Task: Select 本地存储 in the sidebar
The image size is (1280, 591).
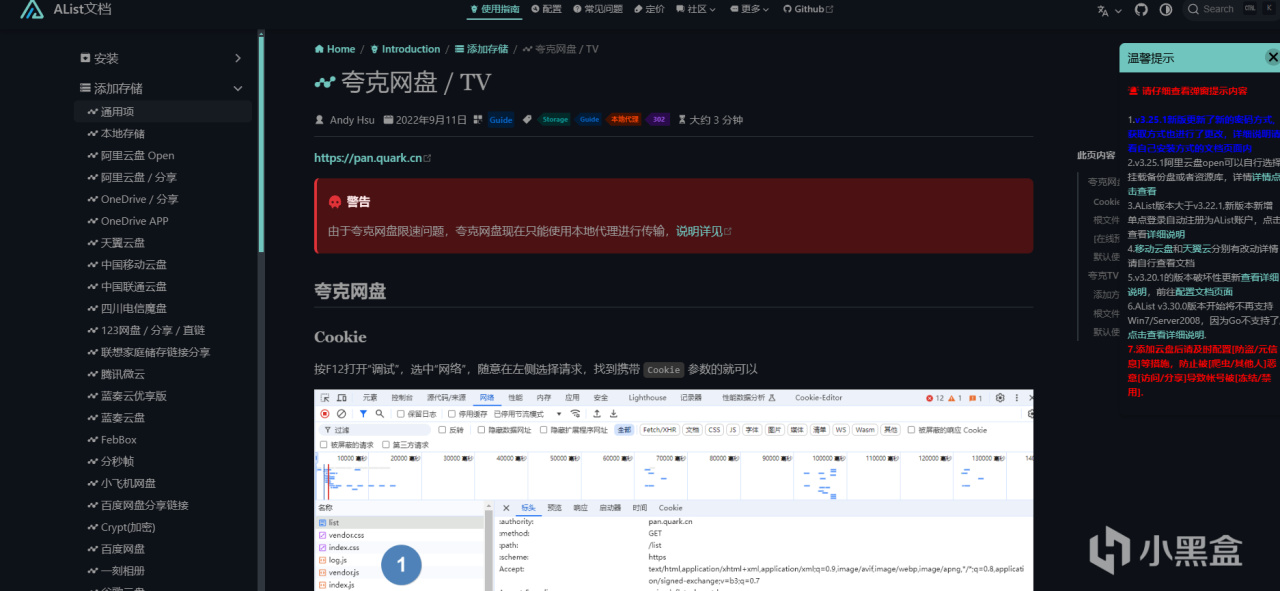Action: [162, 133]
